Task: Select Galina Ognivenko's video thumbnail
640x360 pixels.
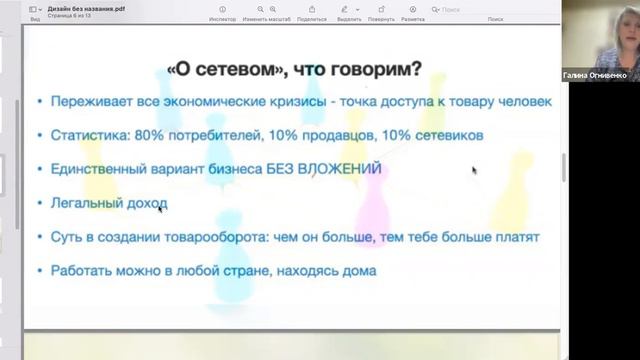Action: click(601, 41)
